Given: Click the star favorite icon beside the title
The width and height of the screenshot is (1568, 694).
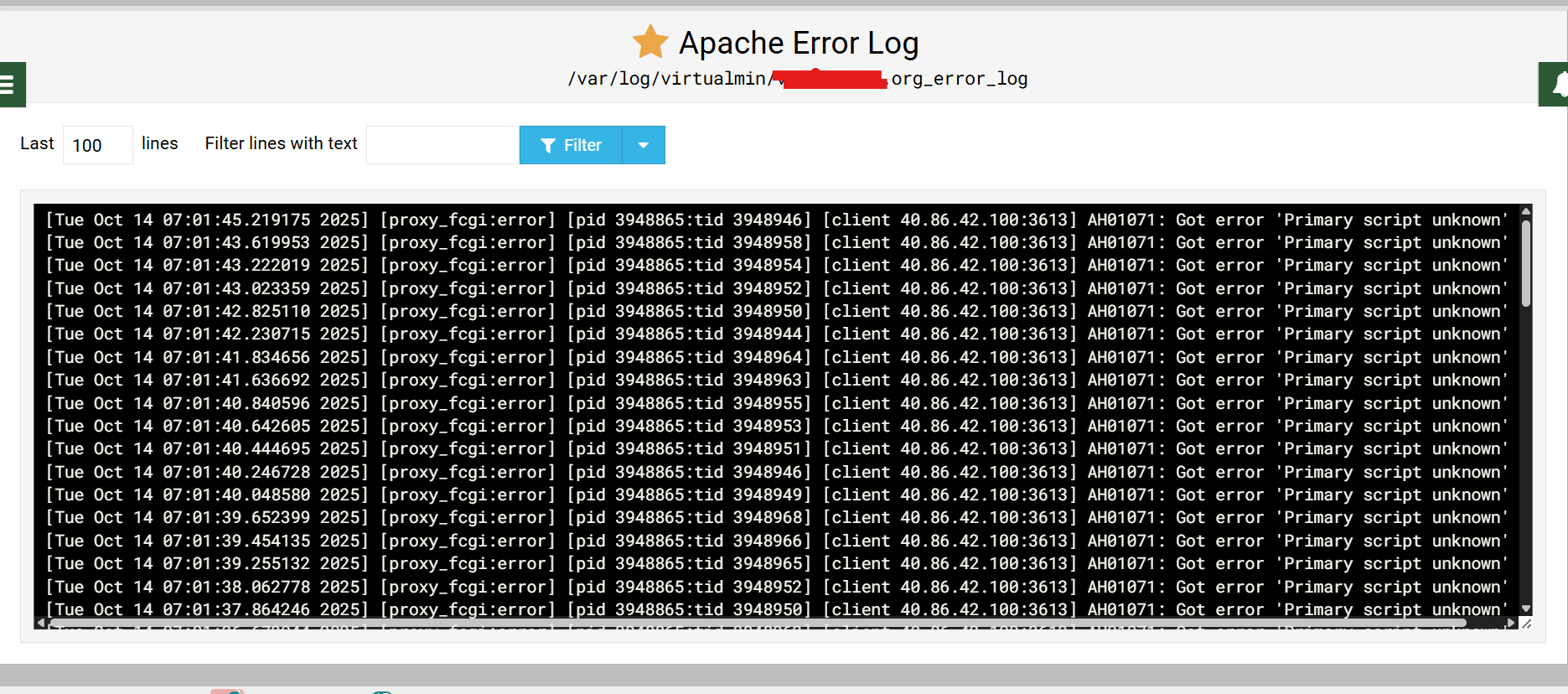Looking at the screenshot, I should point(649,42).
